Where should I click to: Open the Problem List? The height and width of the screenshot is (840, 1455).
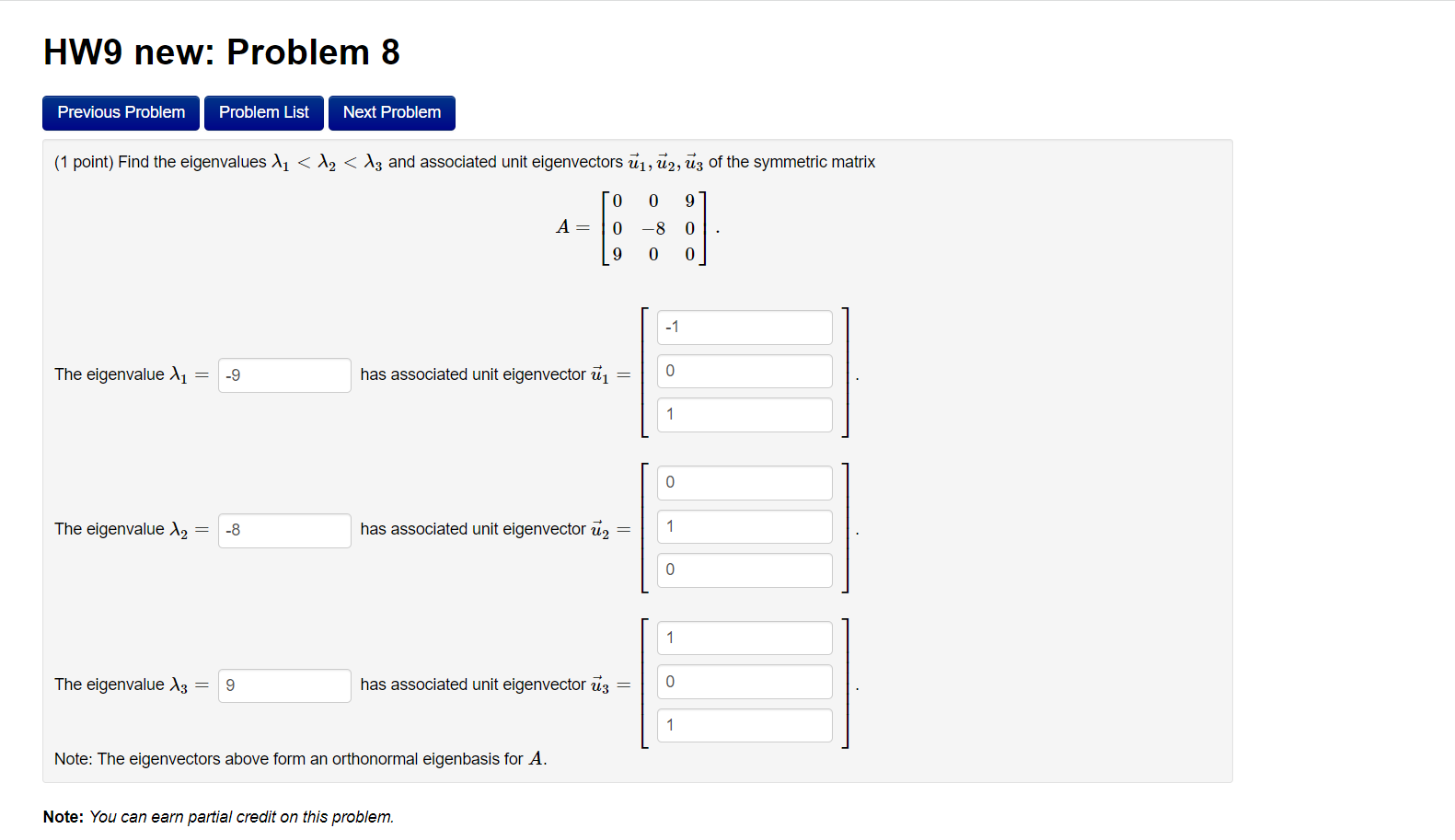tap(263, 112)
